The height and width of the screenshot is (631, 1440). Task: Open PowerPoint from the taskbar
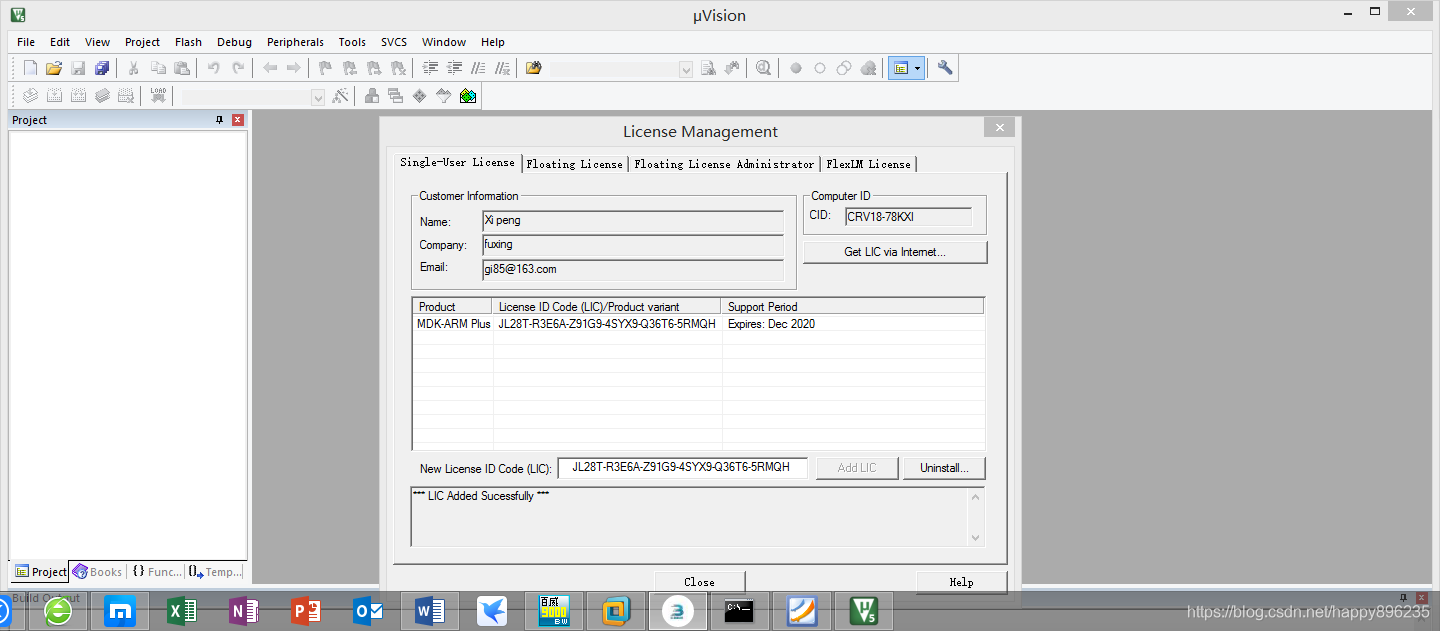305,610
